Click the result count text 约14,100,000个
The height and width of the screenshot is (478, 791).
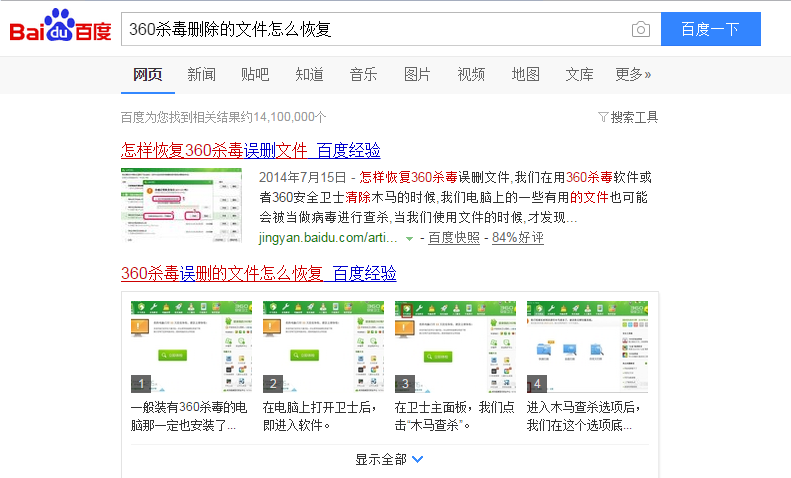(284, 117)
